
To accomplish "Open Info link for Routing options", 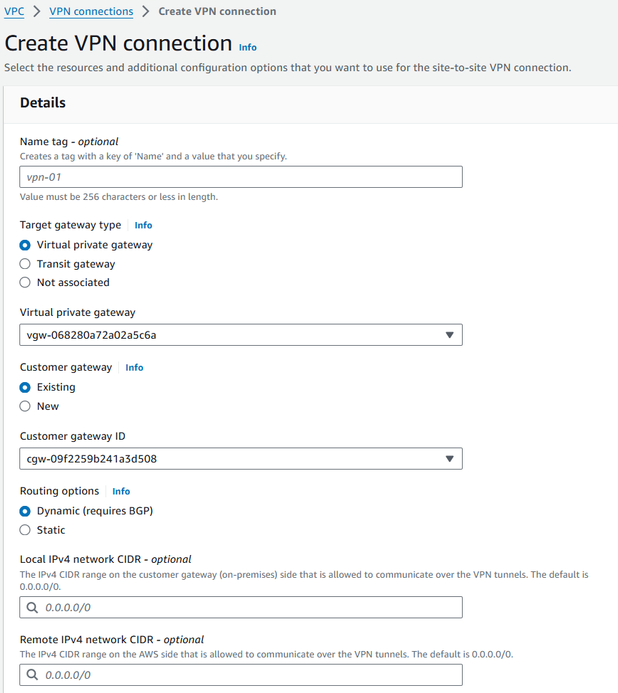I will (x=121, y=492).
